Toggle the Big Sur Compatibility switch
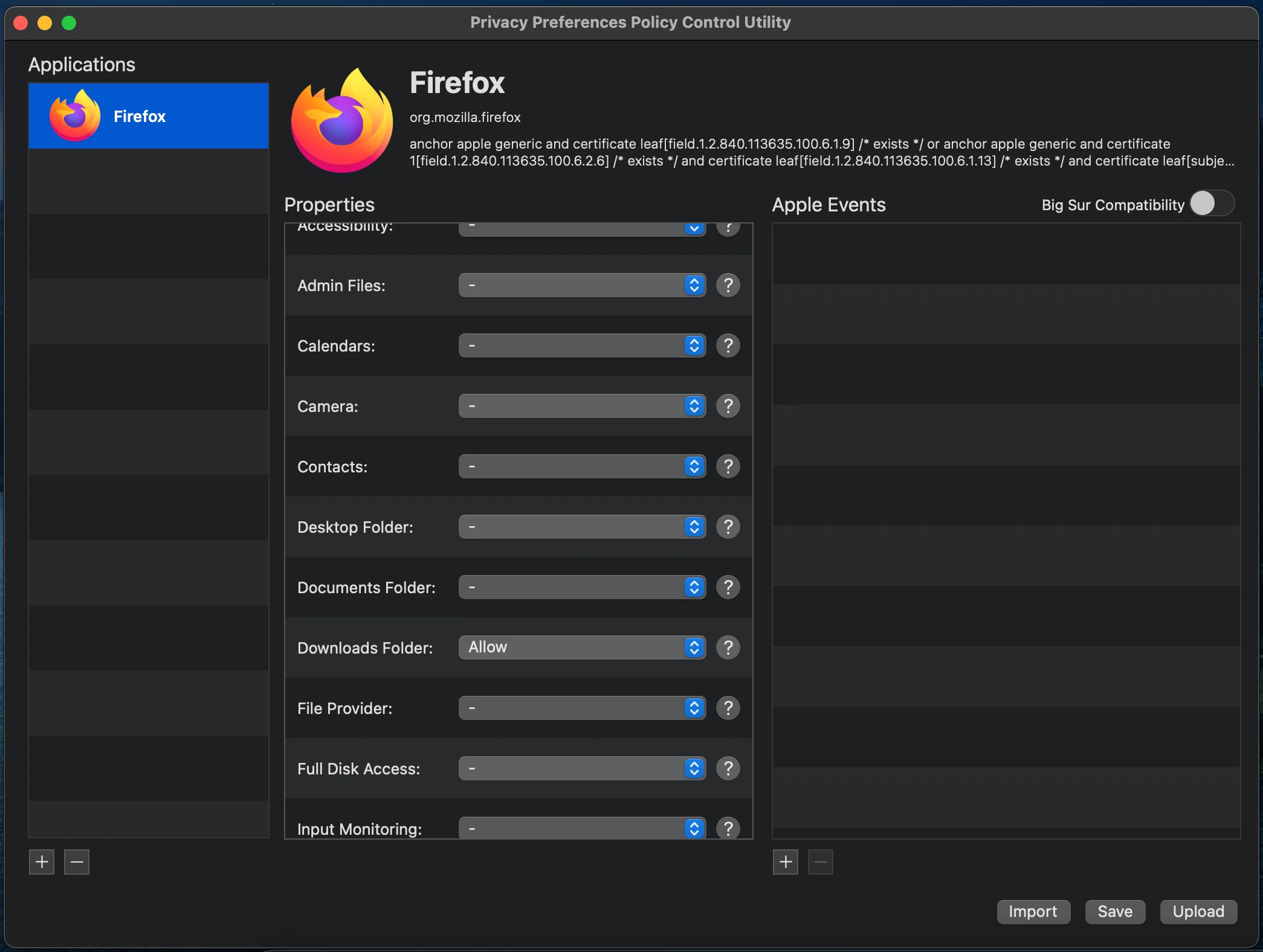1263x952 pixels. tap(1212, 204)
